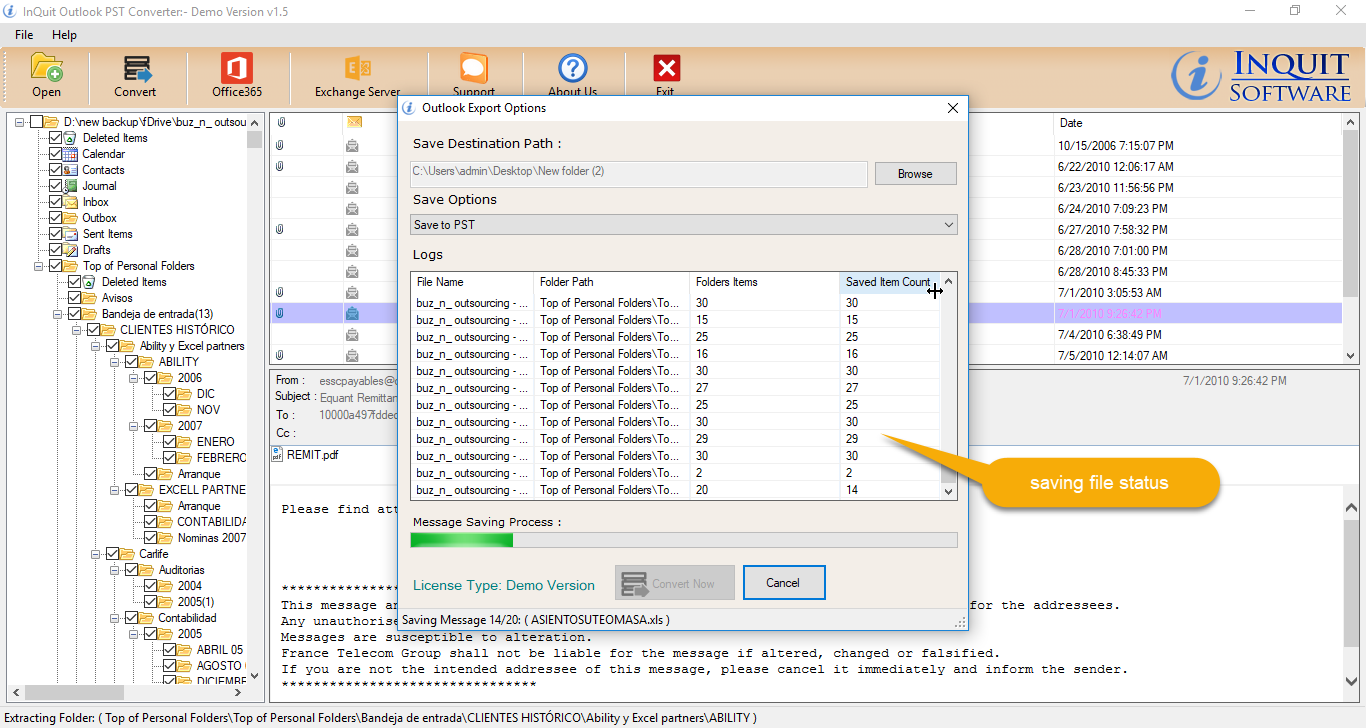Open Support from the toolbar

[474, 68]
